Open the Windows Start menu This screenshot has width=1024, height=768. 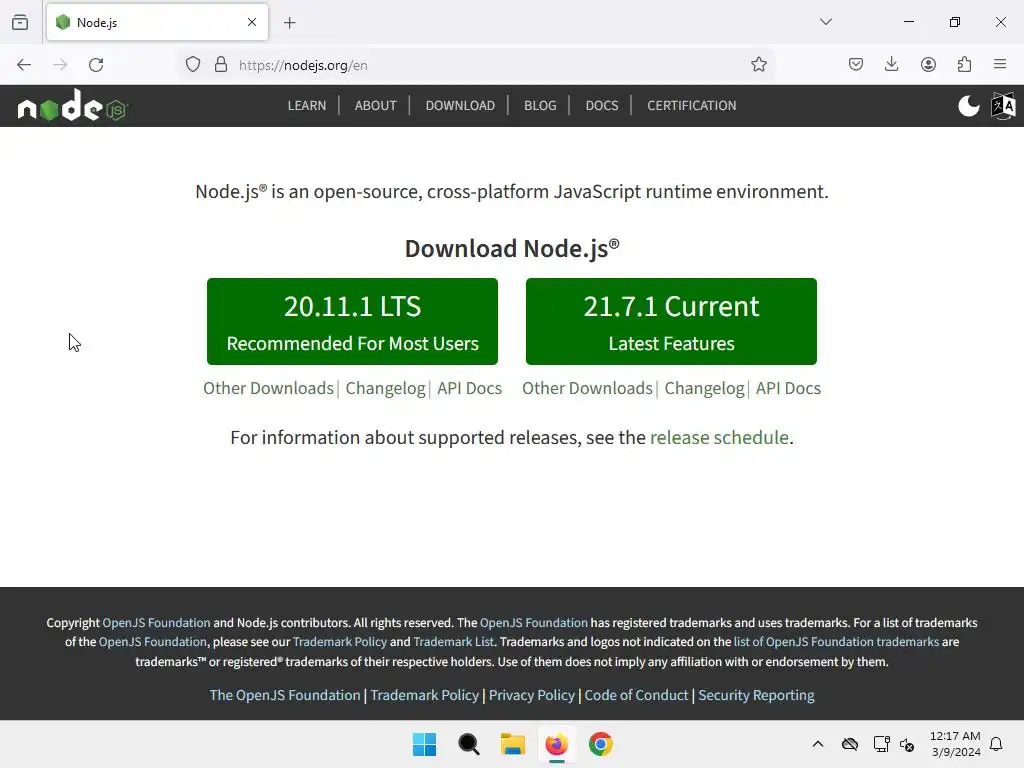424,744
